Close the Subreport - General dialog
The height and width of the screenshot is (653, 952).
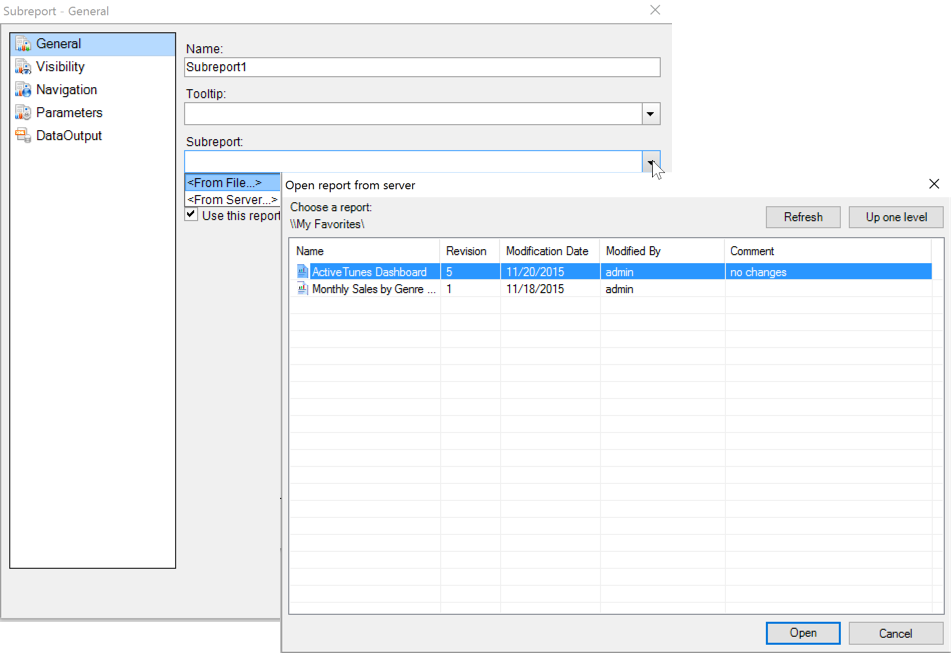pyautogui.click(x=655, y=10)
